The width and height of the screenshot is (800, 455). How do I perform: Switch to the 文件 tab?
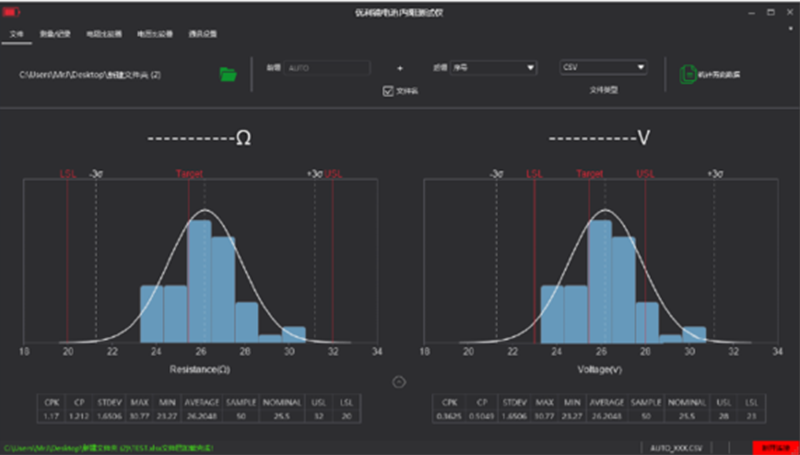click(15, 33)
